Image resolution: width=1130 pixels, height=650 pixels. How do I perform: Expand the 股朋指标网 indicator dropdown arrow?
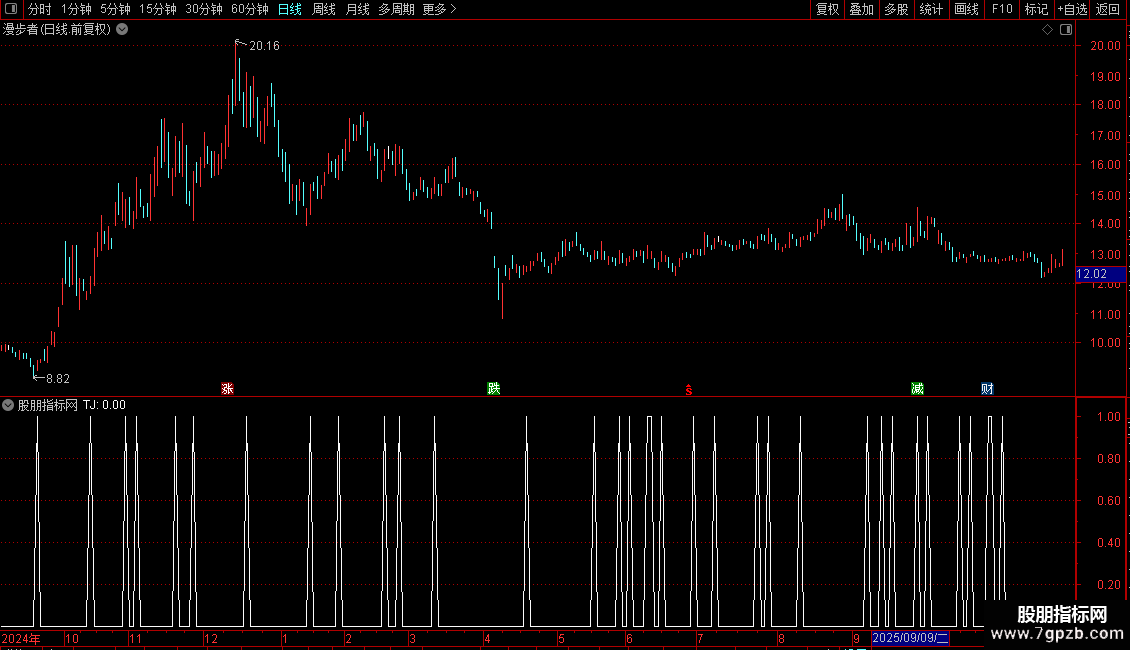point(8,405)
